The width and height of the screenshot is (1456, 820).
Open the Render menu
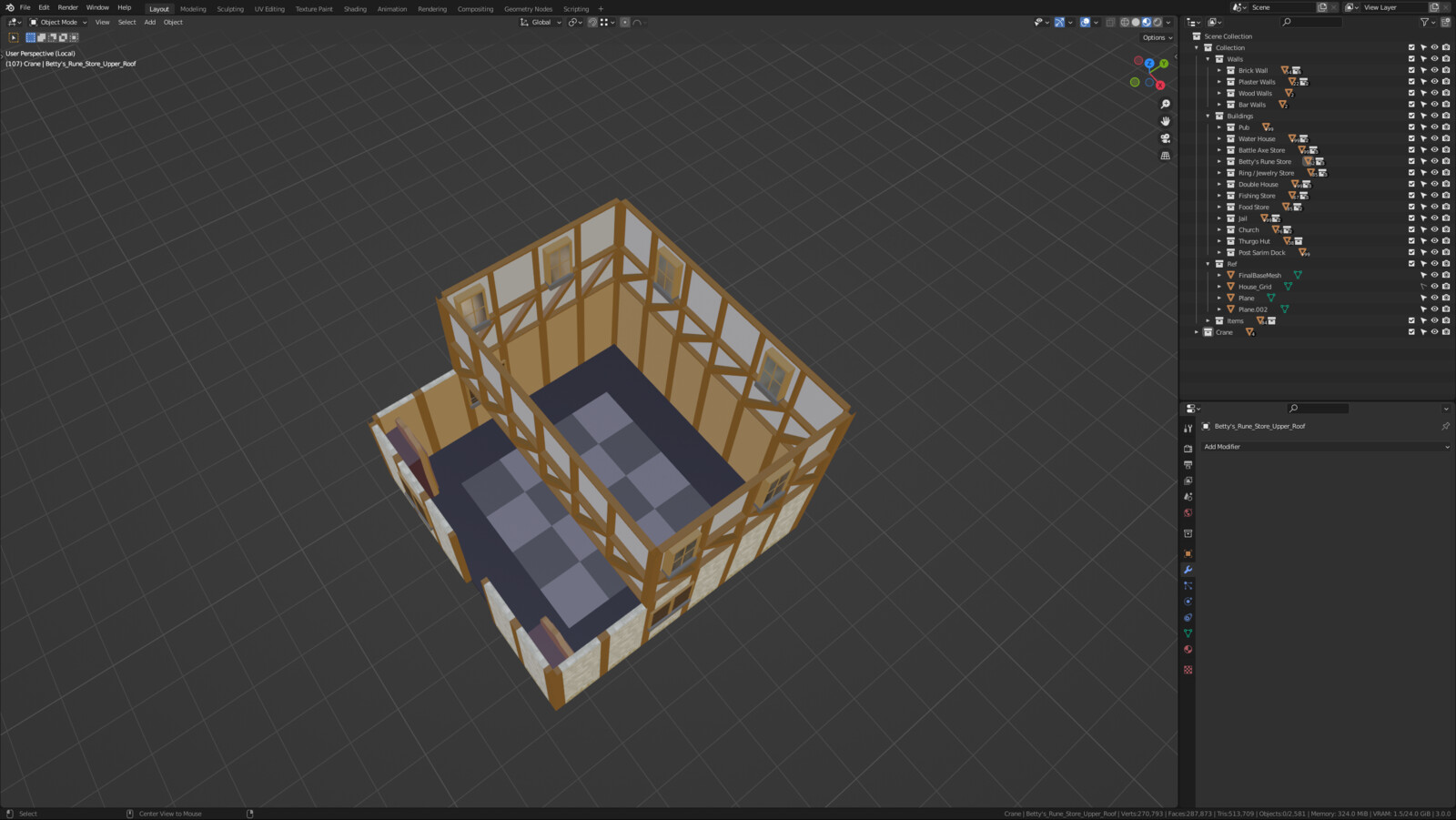point(68,7)
